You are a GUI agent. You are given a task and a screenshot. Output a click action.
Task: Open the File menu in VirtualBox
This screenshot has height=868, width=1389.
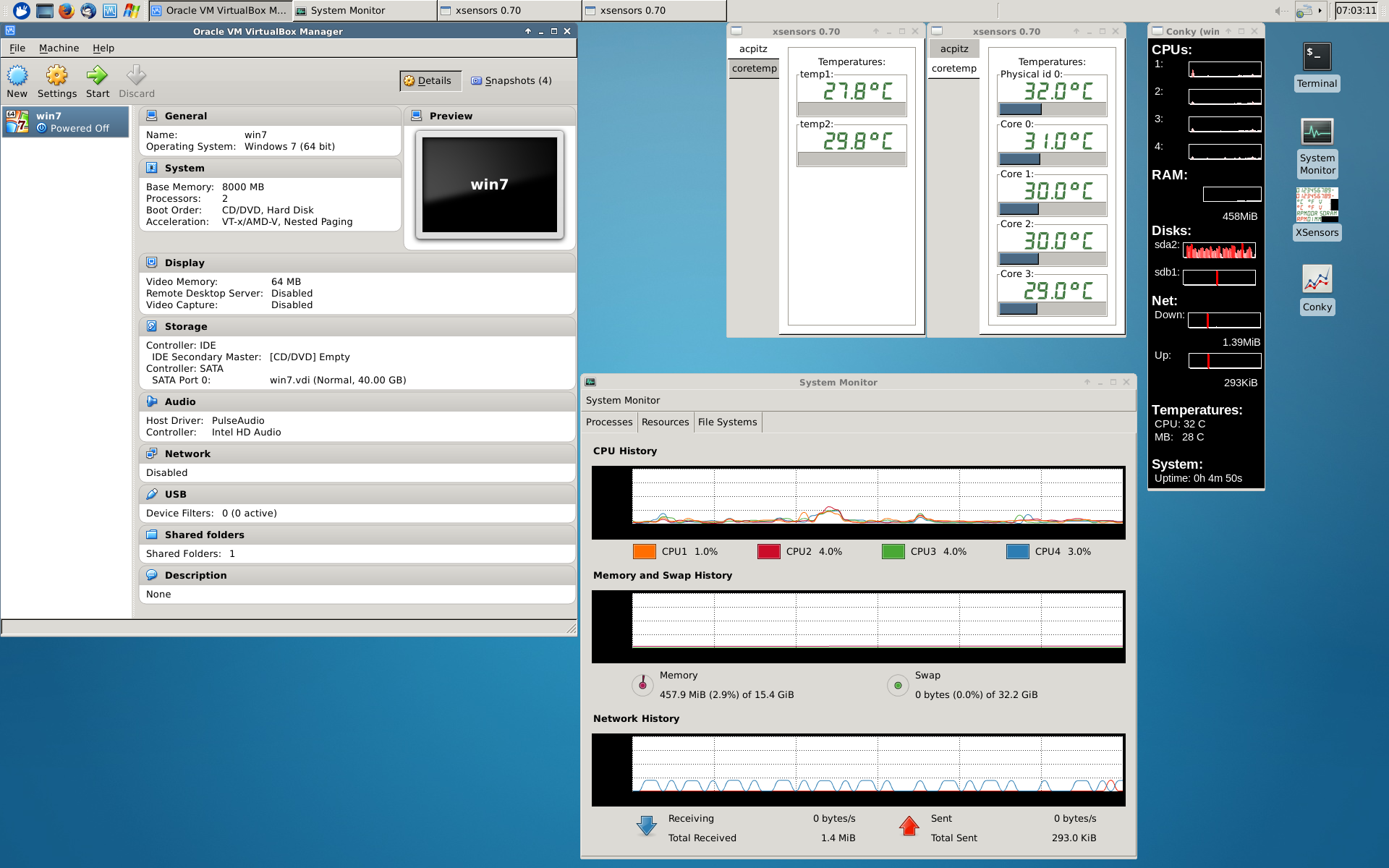(x=17, y=48)
